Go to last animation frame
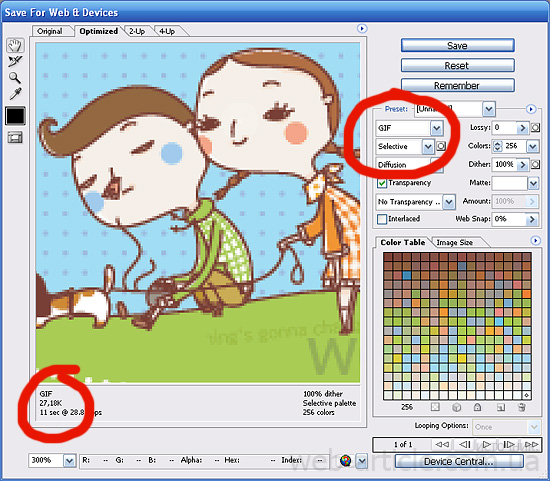This screenshot has height=481, width=550. (x=531, y=445)
